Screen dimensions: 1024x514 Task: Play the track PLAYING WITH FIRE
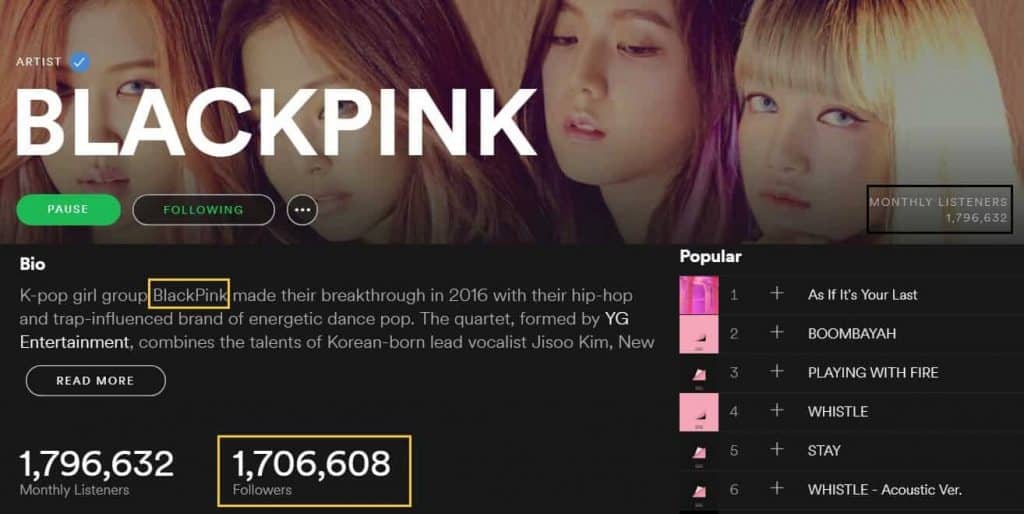pos(873,373)
